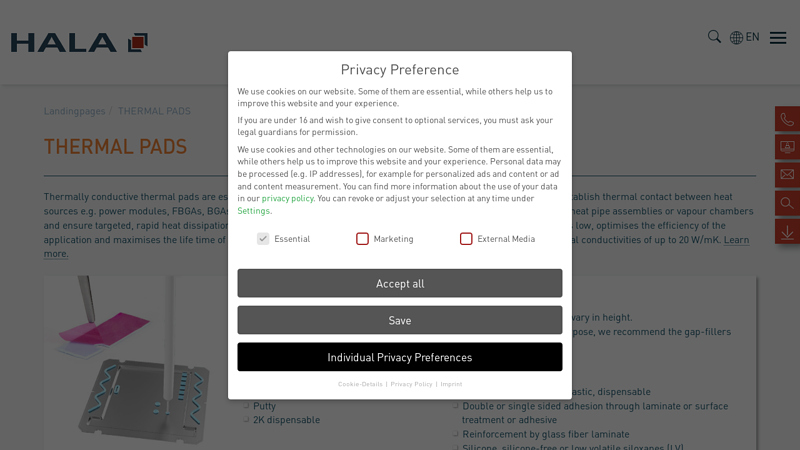Open the hamburger navigation menu
800x450 pixels.
778,38
